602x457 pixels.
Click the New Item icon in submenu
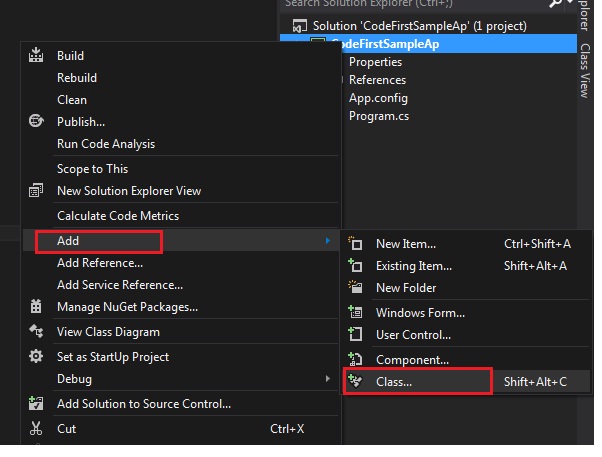[354, 244]
